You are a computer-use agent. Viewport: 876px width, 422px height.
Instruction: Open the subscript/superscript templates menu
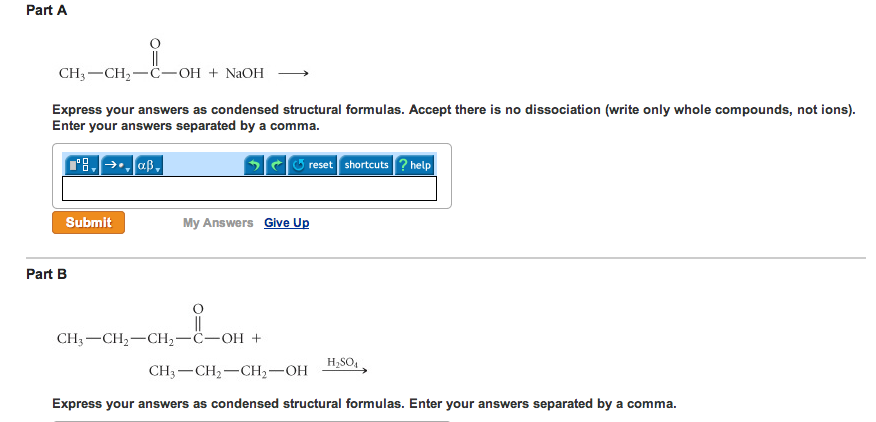tap(82, 165)
